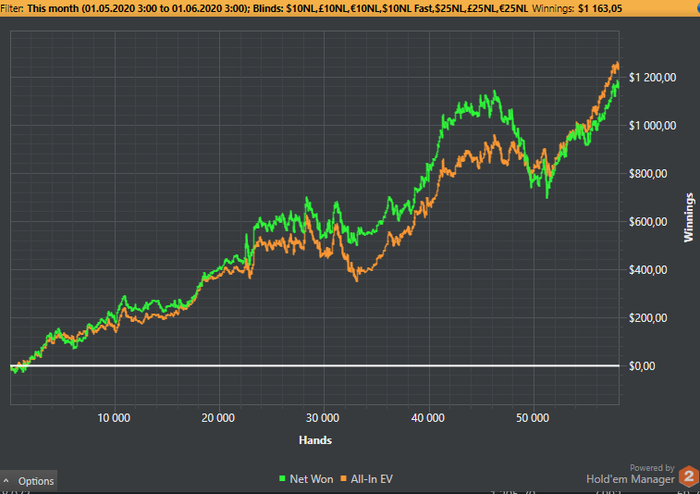
Task: Click the filter description text in header
Action: click(277, 8)
